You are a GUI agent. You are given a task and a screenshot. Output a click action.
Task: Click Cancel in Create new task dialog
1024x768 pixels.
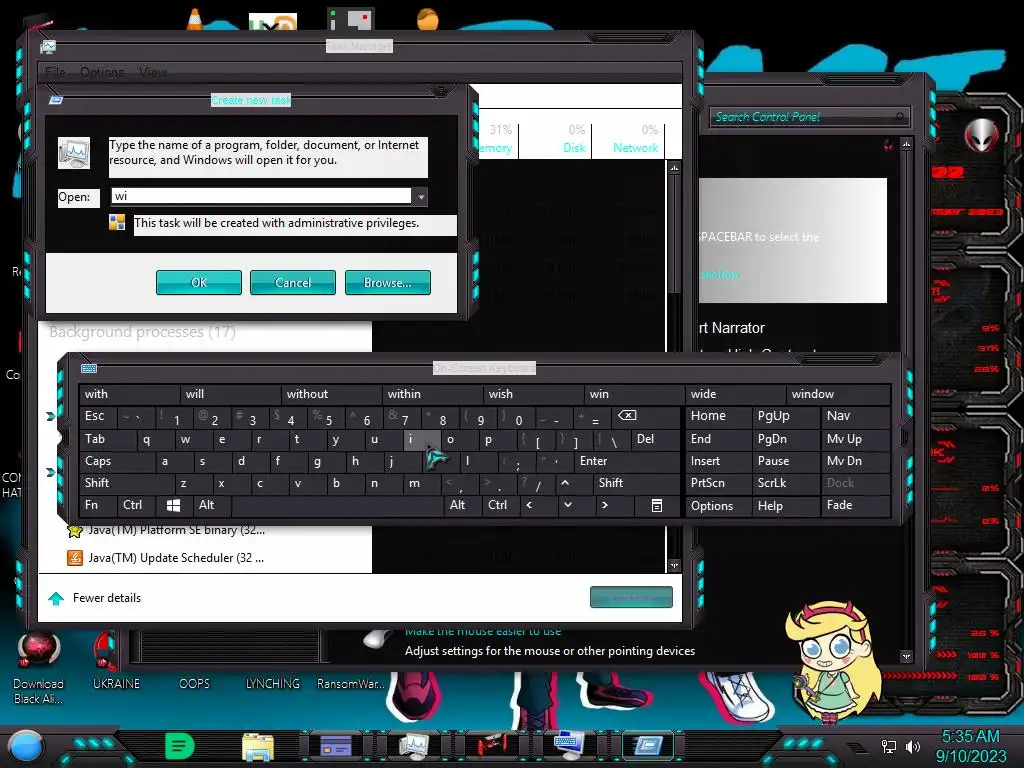[x=293, y=283]
